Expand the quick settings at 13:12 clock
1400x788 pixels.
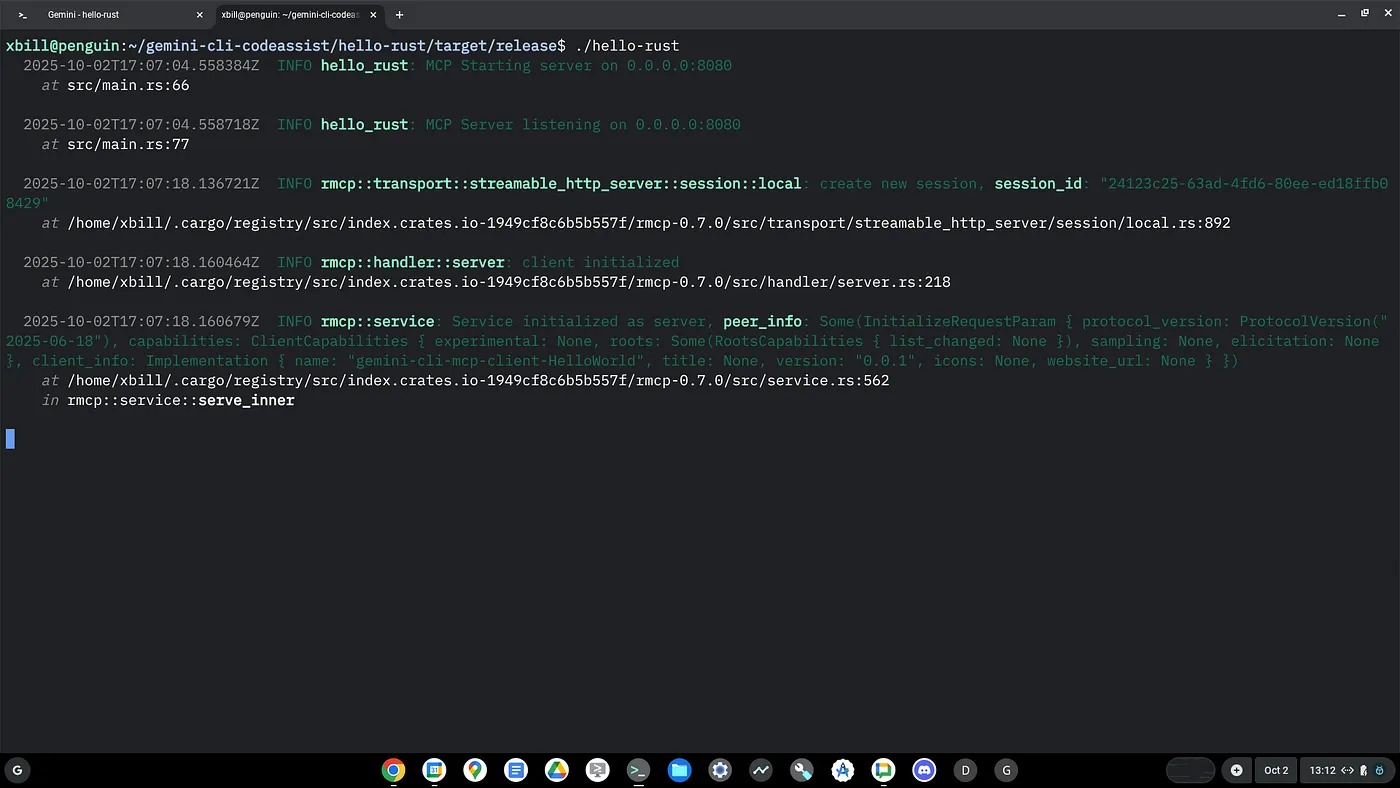[x=1338, y=770]
